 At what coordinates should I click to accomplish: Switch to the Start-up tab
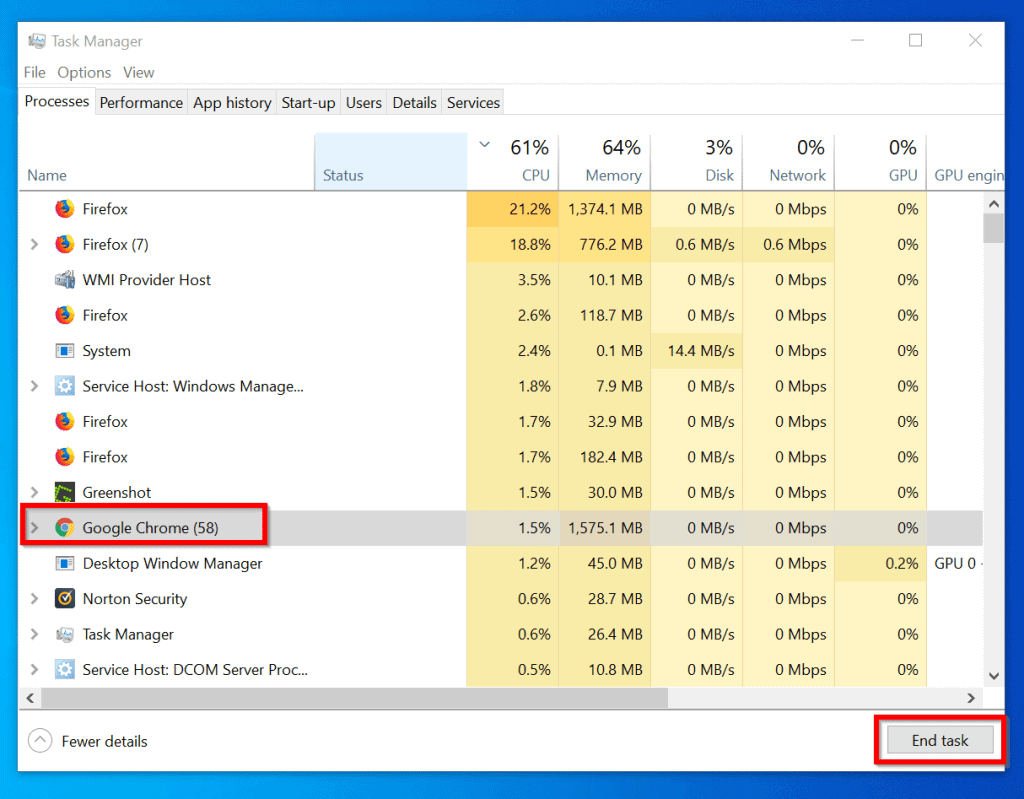tap(308, 103)
